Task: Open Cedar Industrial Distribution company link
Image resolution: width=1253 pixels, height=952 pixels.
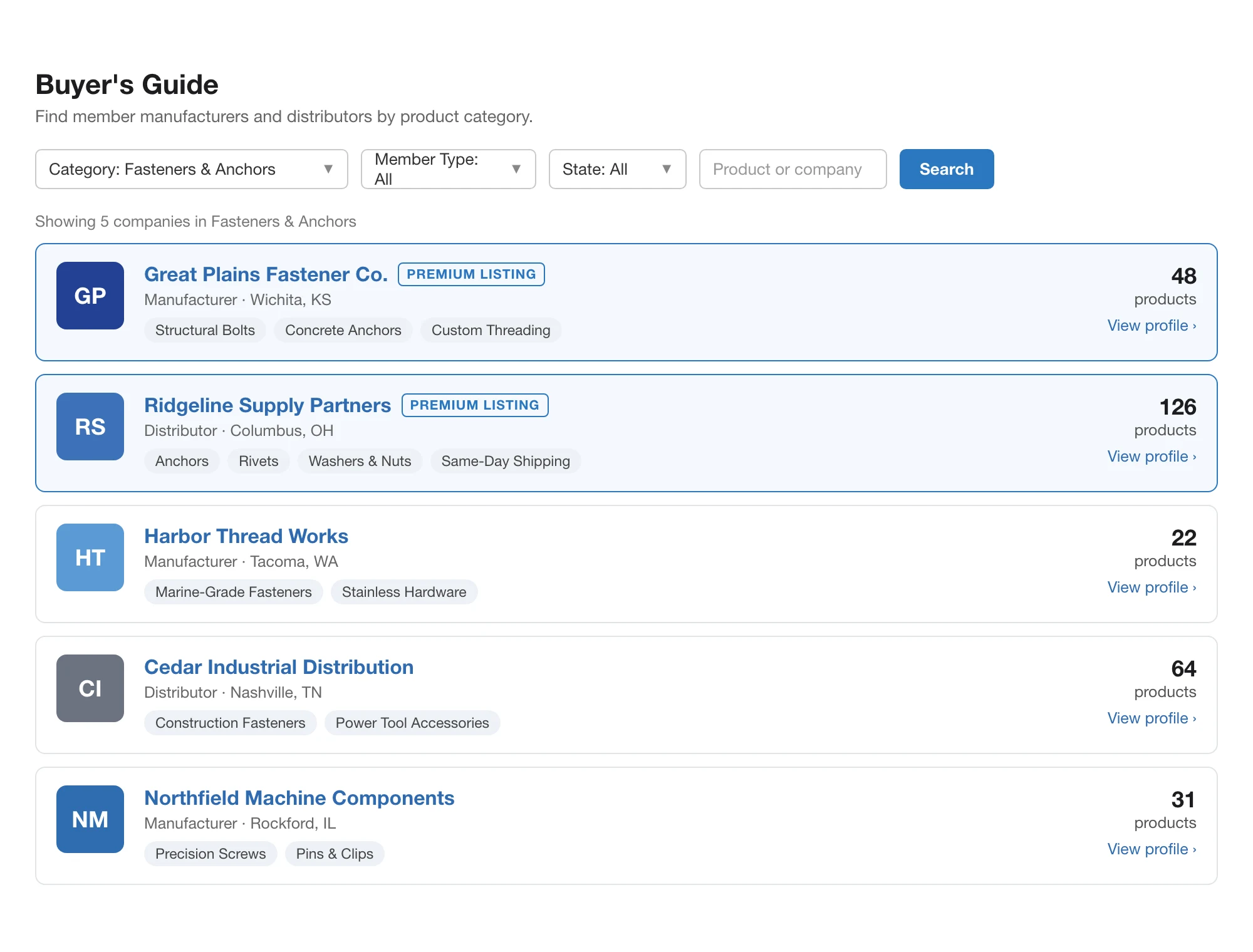Action: [279, 667]
